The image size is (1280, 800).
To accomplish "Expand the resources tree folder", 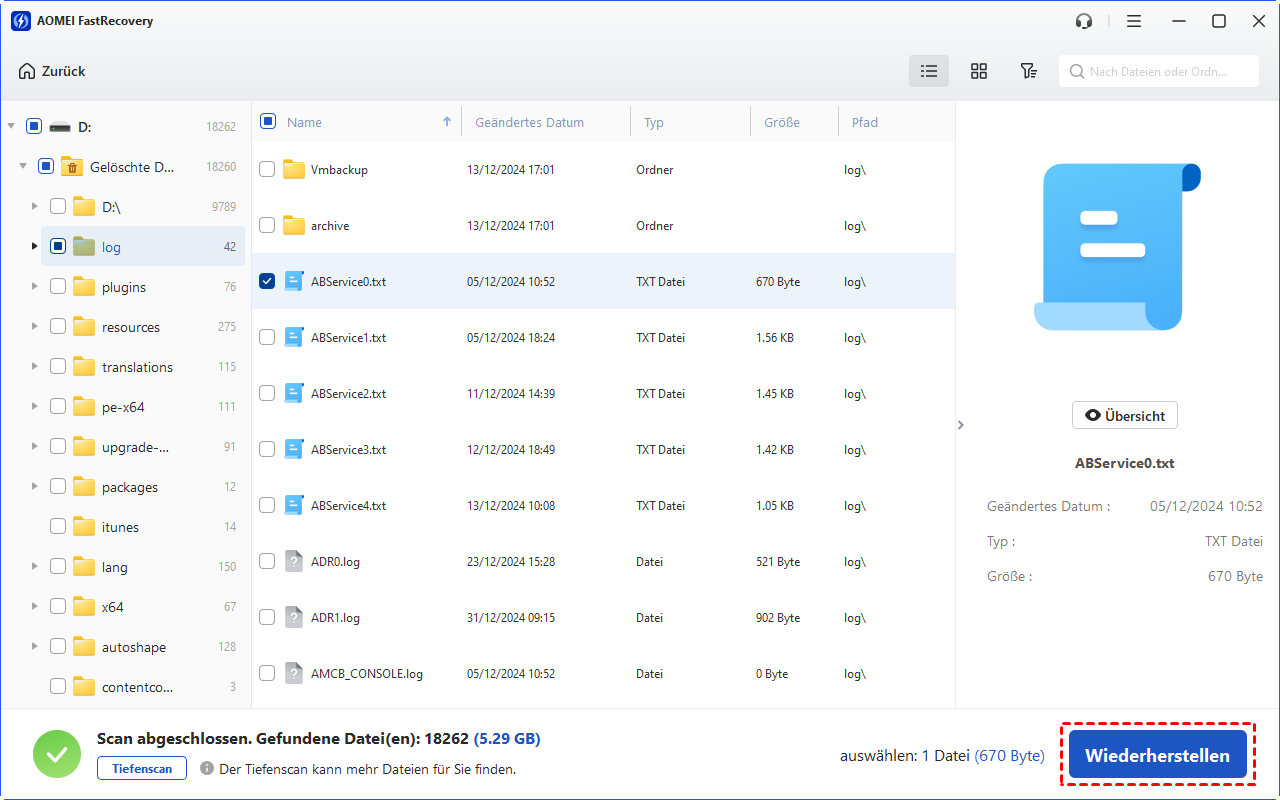I will pyautogui.click(x=35, y=327).
